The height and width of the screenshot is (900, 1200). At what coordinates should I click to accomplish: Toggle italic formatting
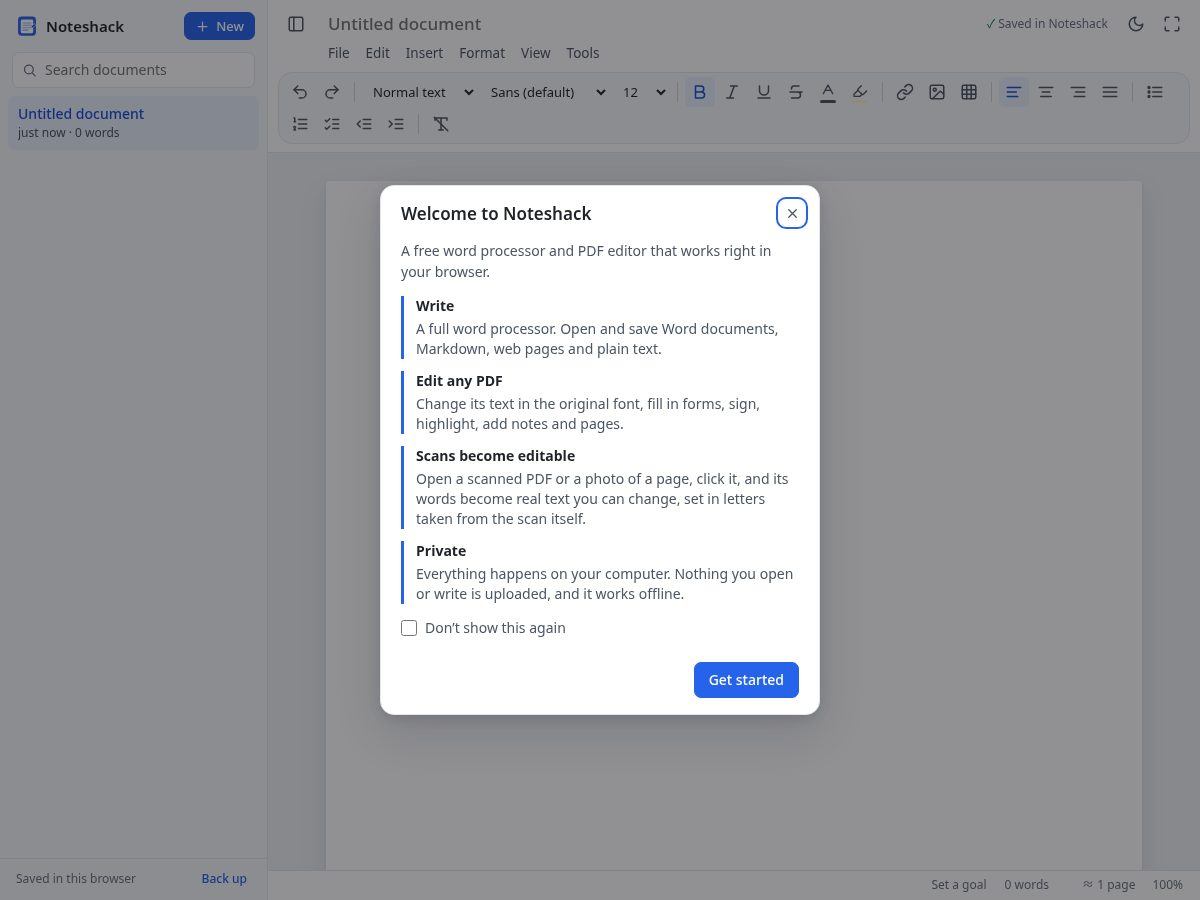coord(732,92)
